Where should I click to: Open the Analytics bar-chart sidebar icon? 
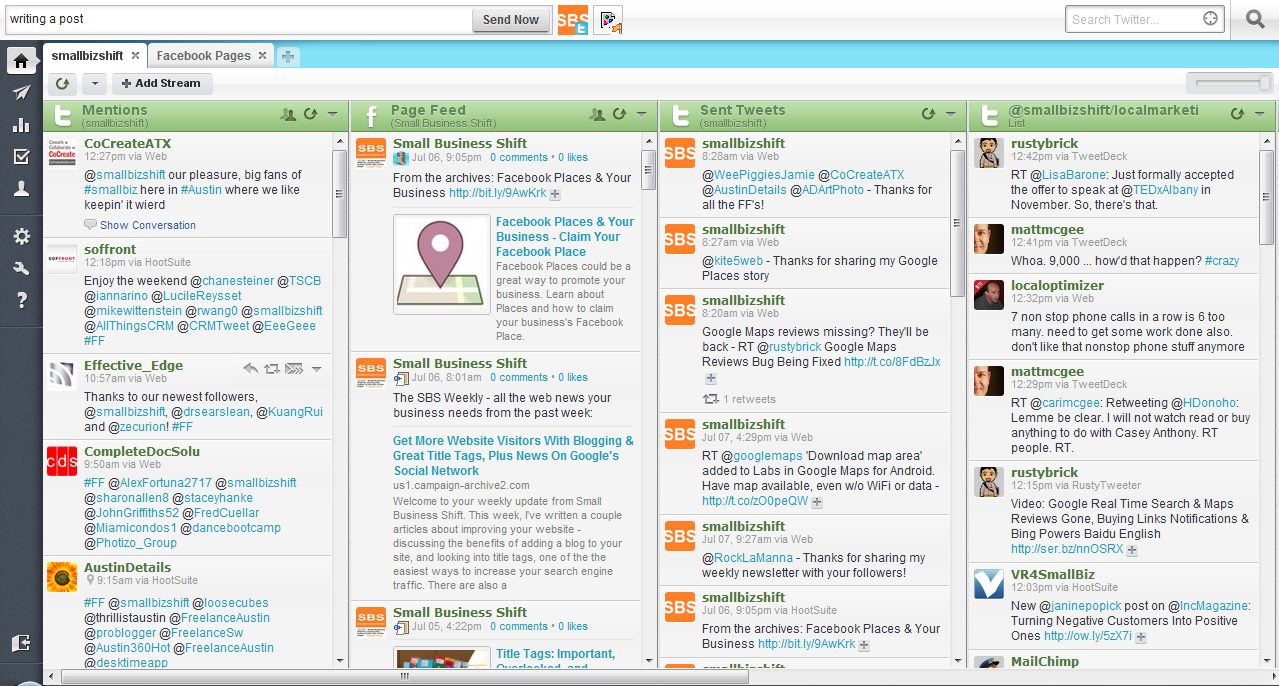coord(21,125)
